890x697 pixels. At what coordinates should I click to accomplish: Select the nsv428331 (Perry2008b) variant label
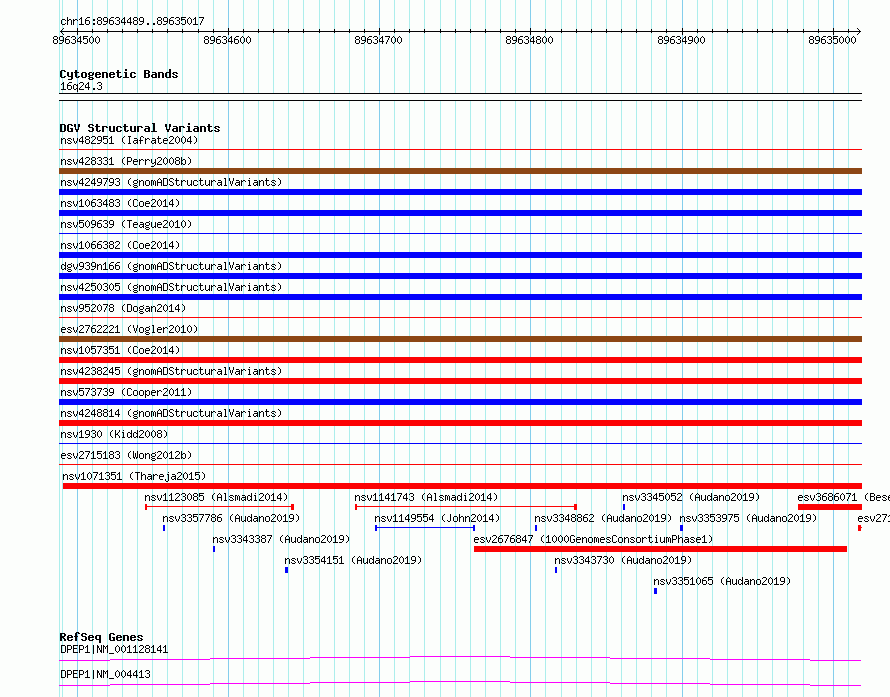(126, 161)
